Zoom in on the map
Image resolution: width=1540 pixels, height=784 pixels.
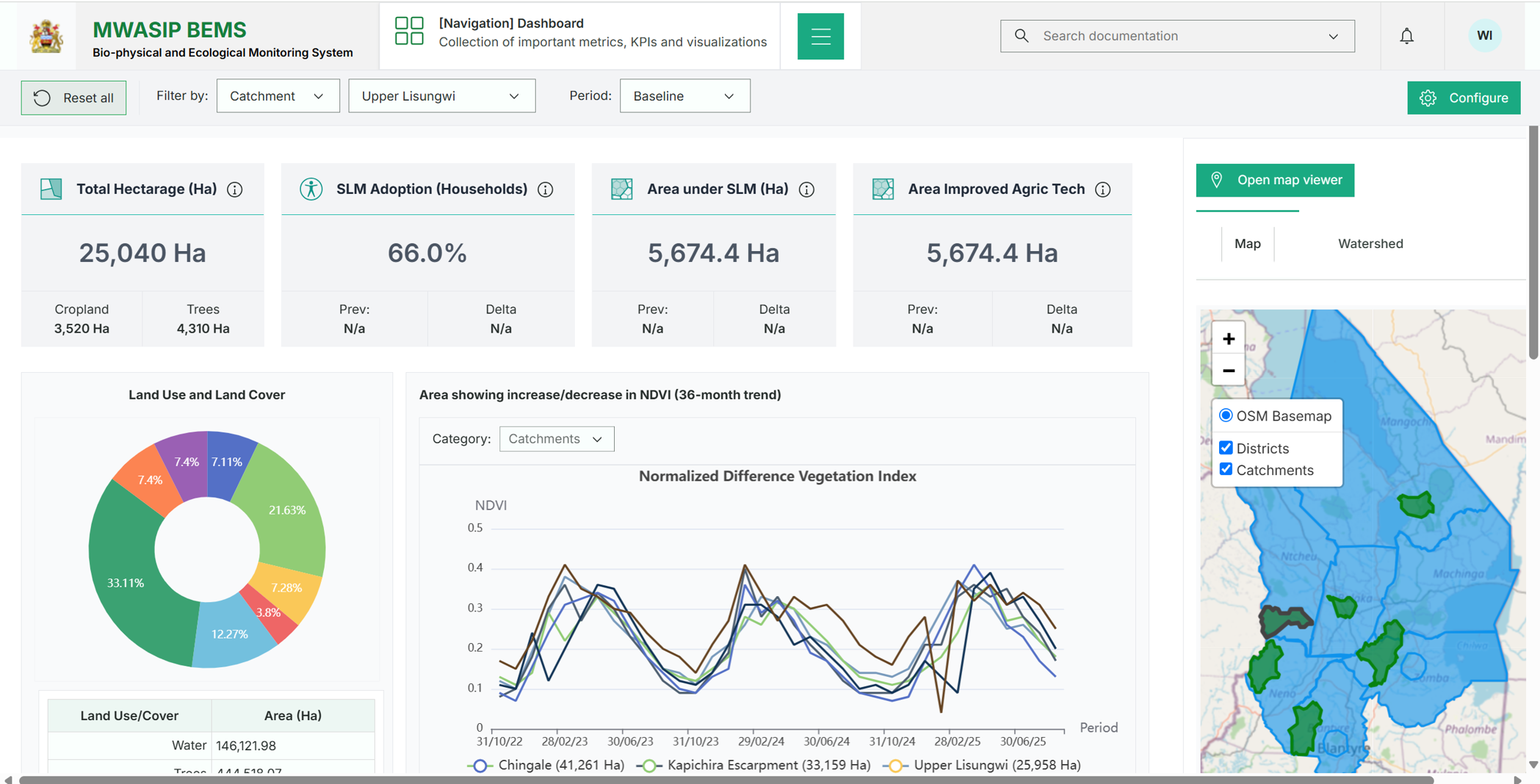tap(1229, 338)
